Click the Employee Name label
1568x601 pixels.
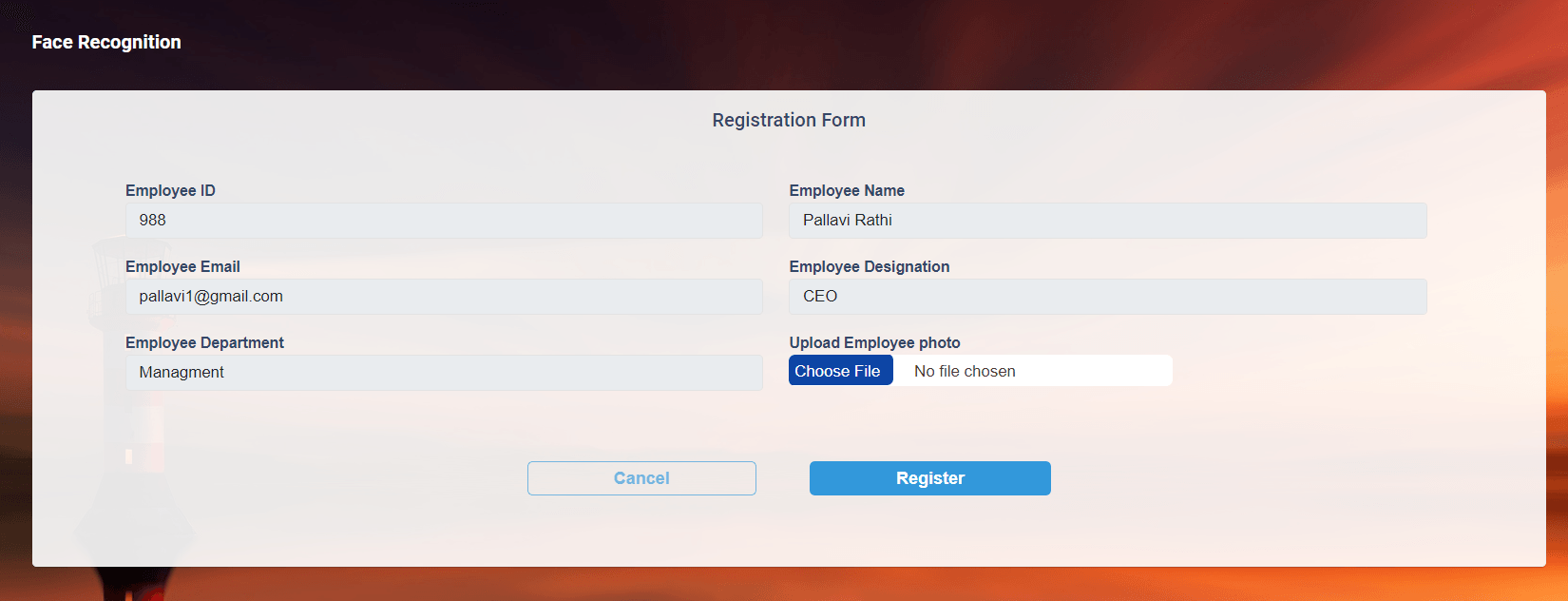[847, 190]
